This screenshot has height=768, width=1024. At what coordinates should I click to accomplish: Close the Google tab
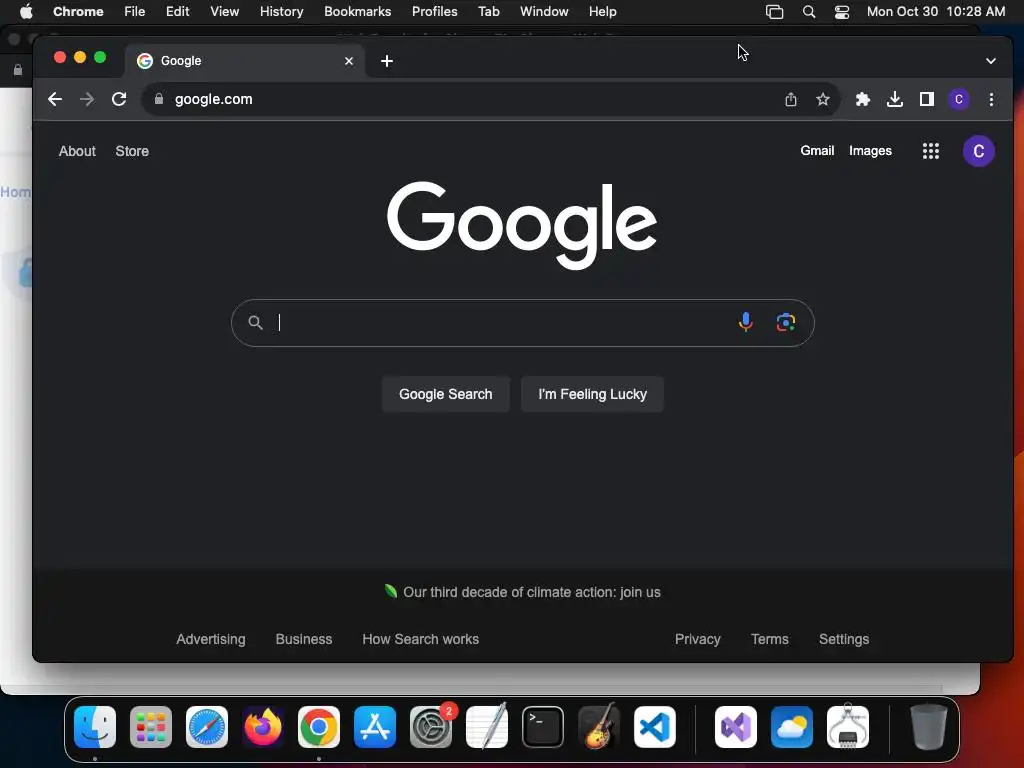349,61
